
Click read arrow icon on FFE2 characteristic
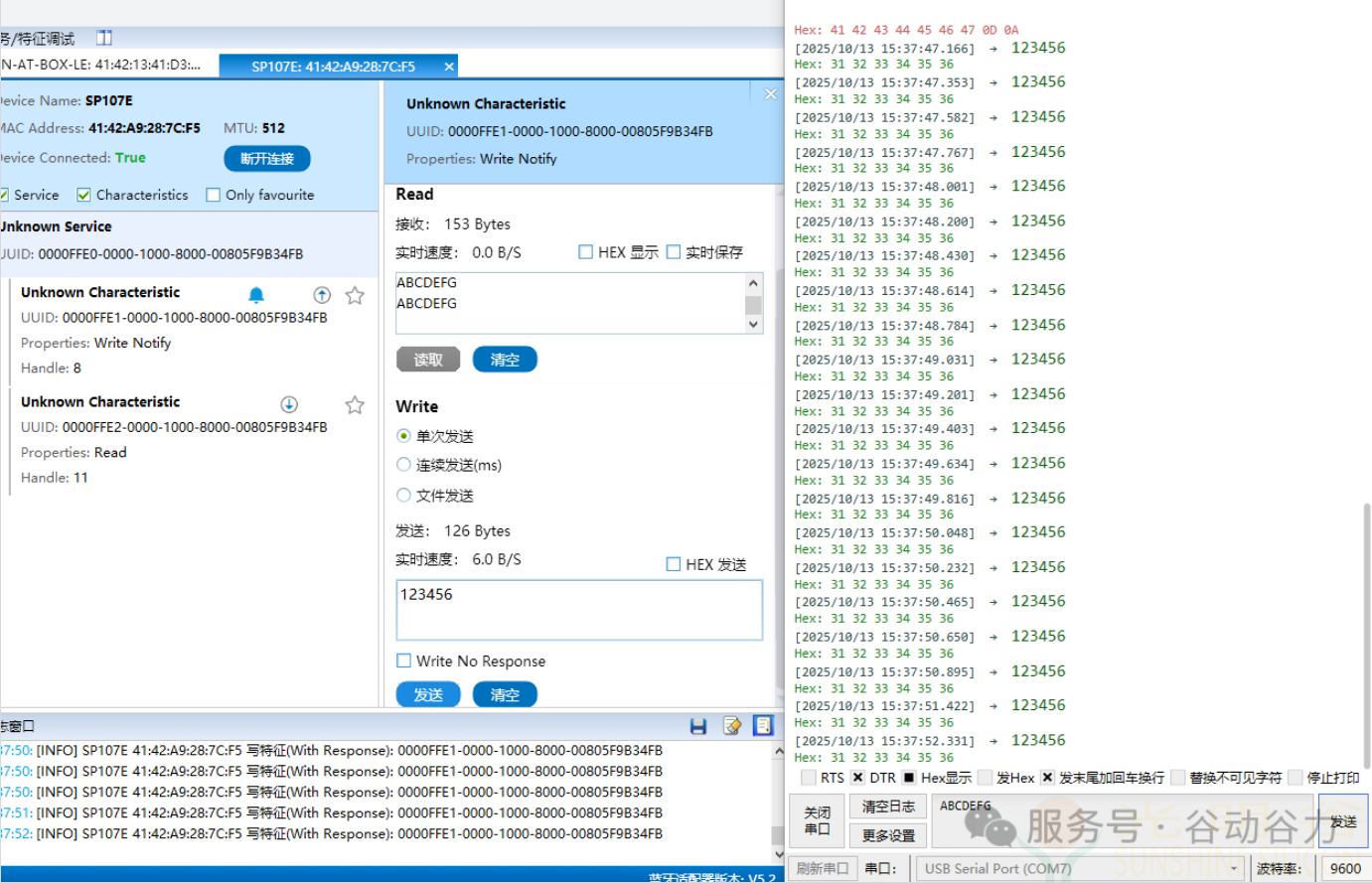(289, 404)
